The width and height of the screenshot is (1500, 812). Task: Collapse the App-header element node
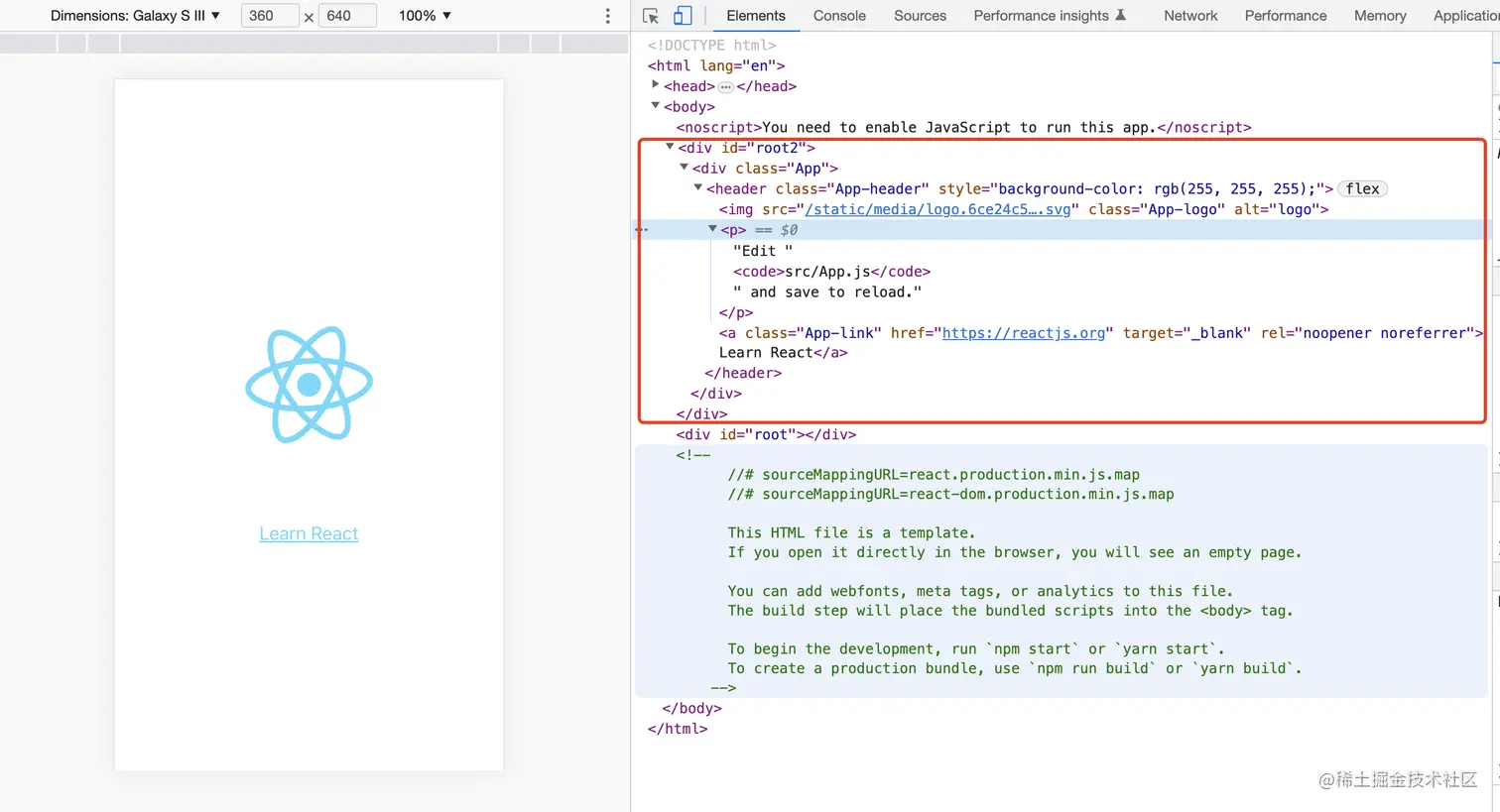tap(697, 188)
